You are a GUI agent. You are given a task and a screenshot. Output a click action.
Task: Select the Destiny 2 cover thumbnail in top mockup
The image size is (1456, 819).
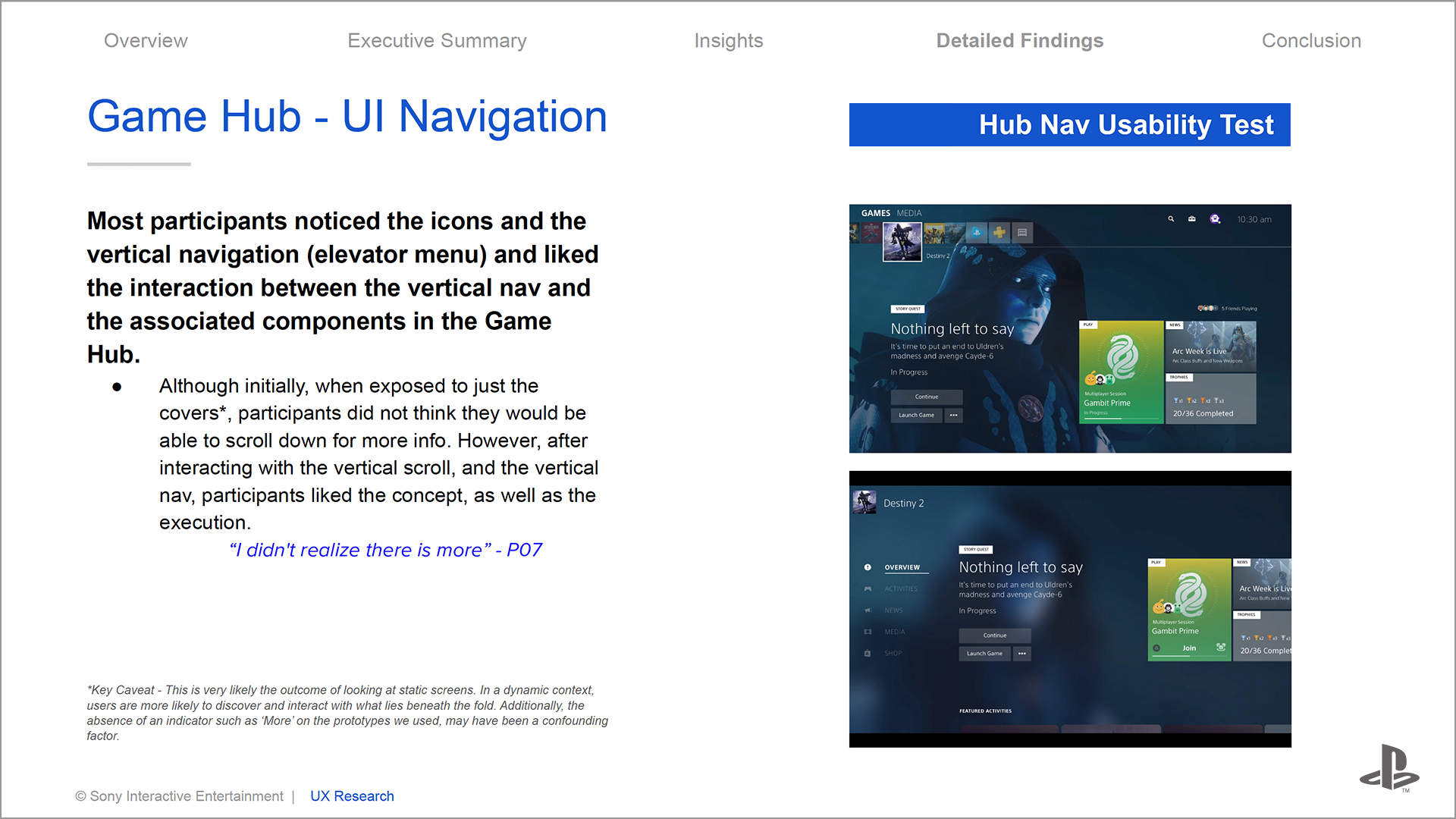[902, 242]
